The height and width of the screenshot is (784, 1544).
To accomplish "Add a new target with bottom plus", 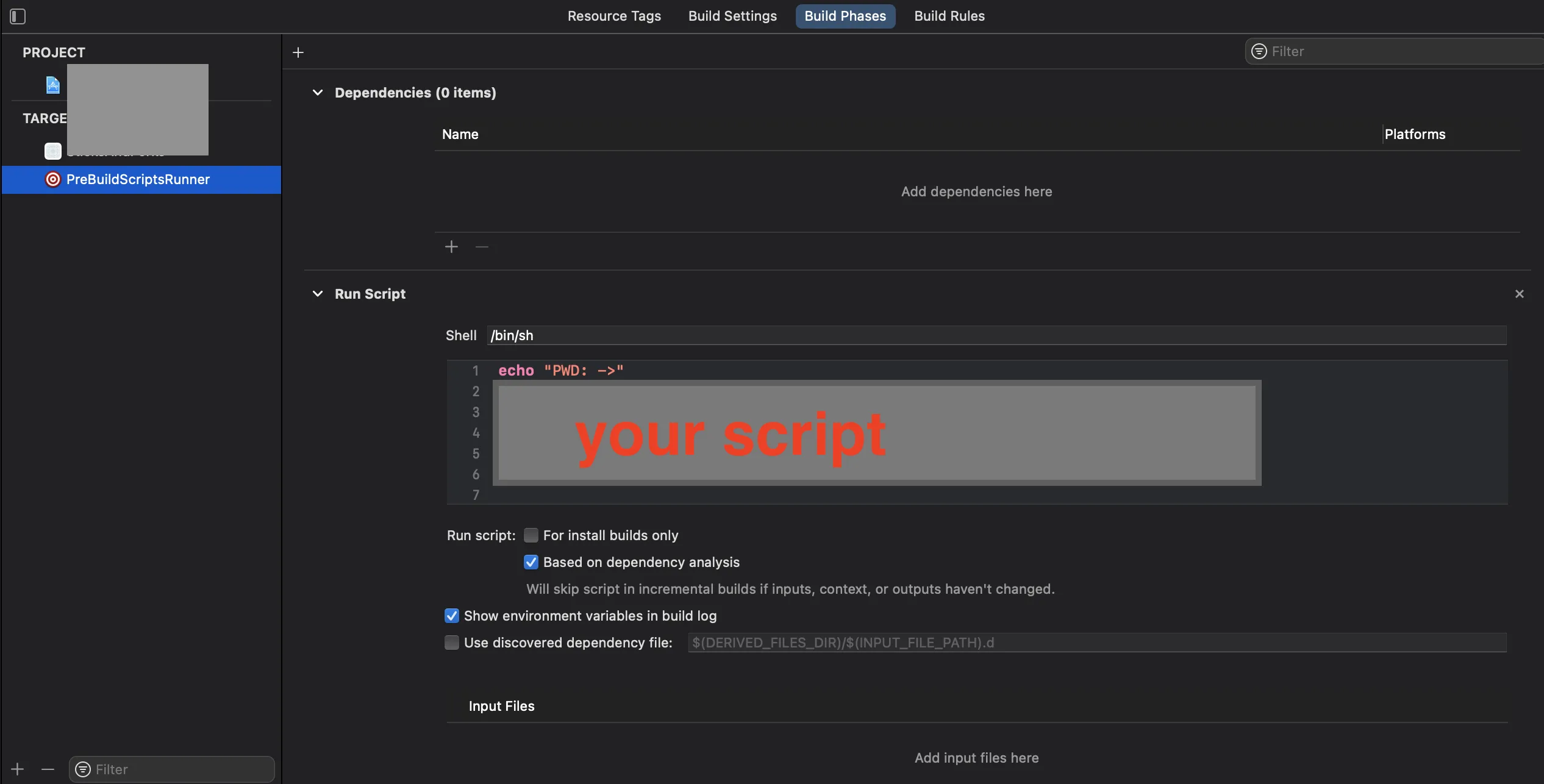I will [18, 769].
